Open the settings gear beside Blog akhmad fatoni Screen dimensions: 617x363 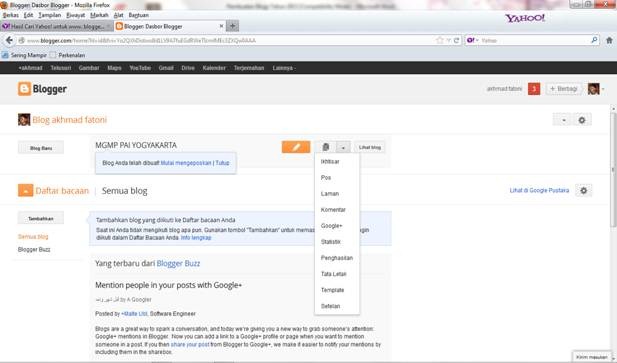point(582,120)
